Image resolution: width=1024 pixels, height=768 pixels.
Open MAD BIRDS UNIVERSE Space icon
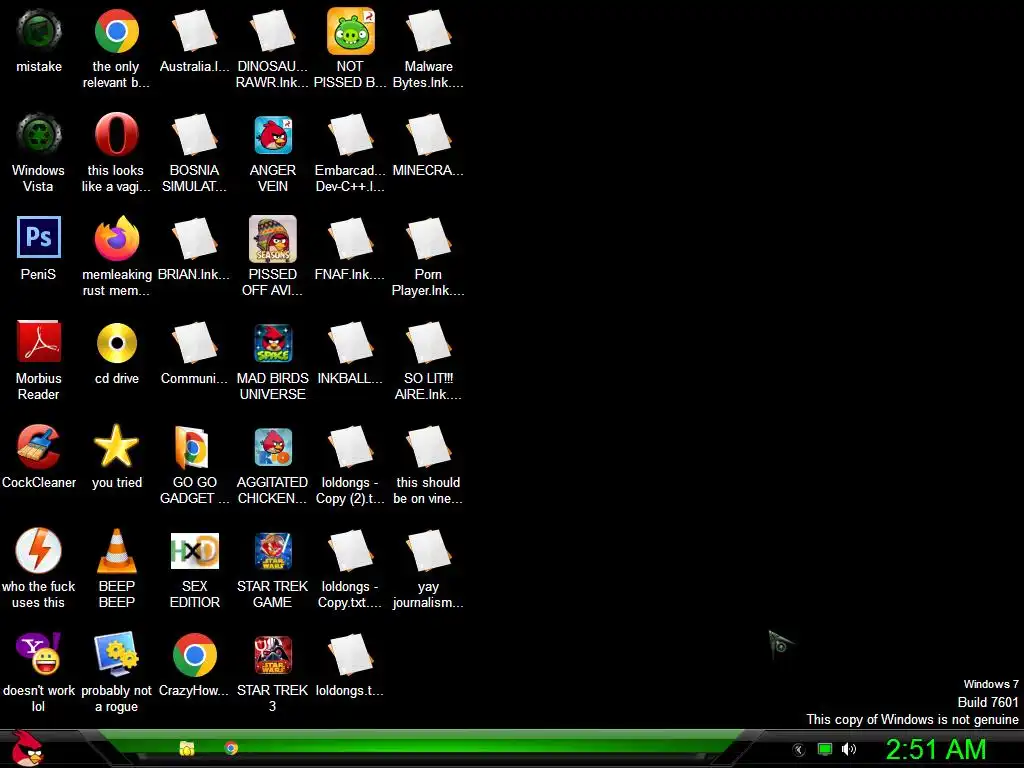(x=272, y=343)
